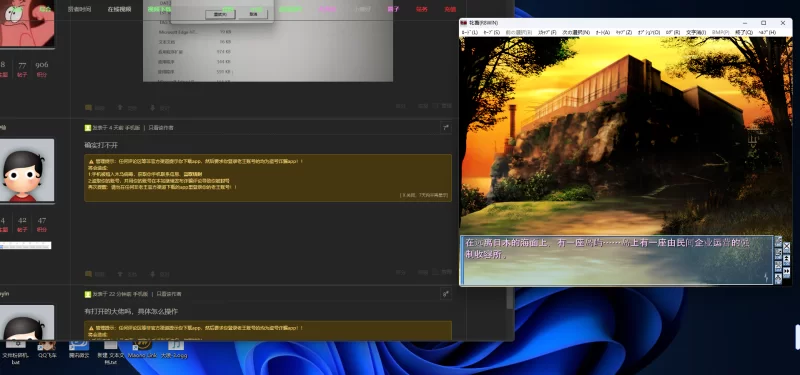Viewport: 800px width, 375px height.
Task: Open the オプション(O) options menu
Action: click(x=649, y=32)
